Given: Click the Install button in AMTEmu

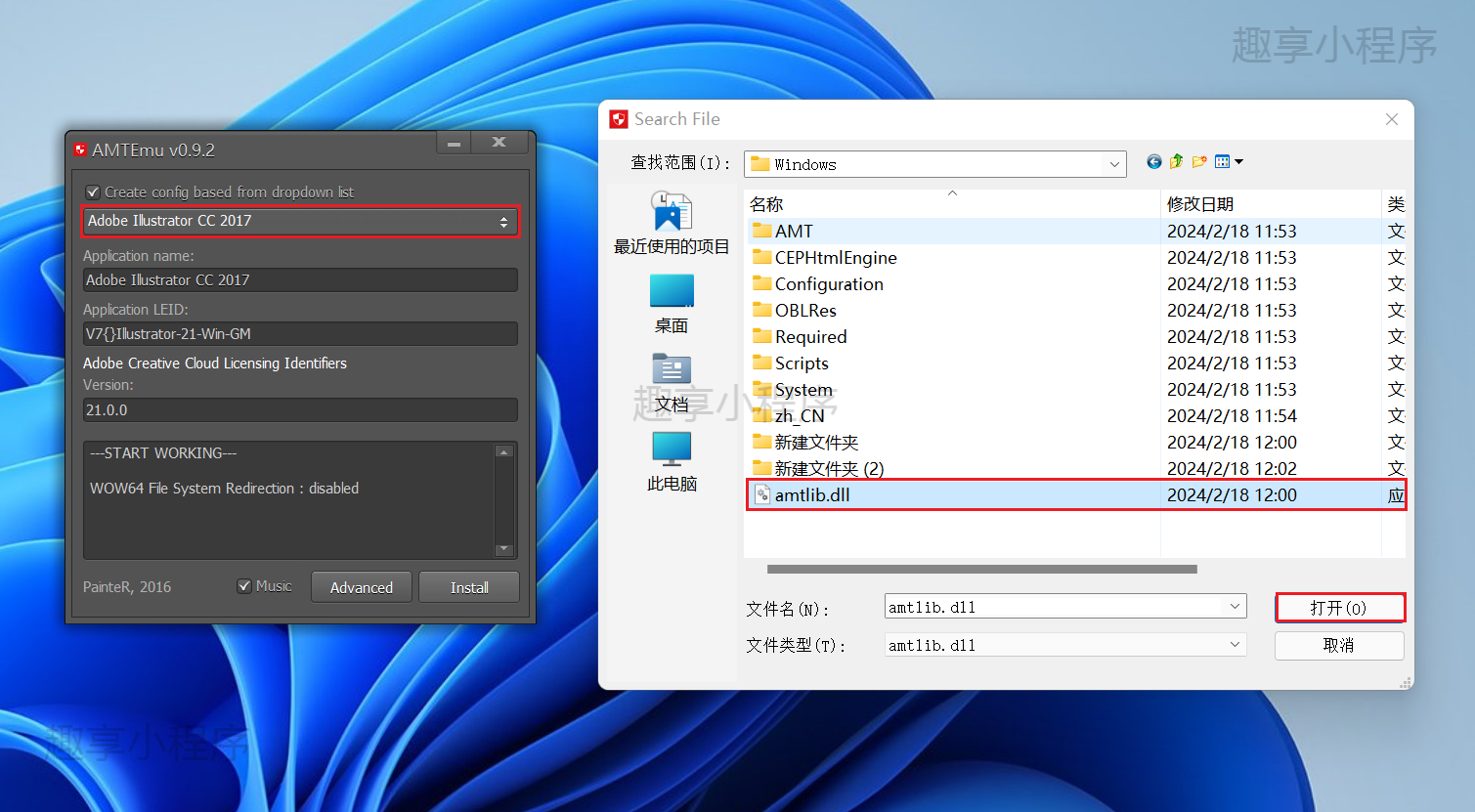Looking at the screenshot, I should (x=469, y=587).
